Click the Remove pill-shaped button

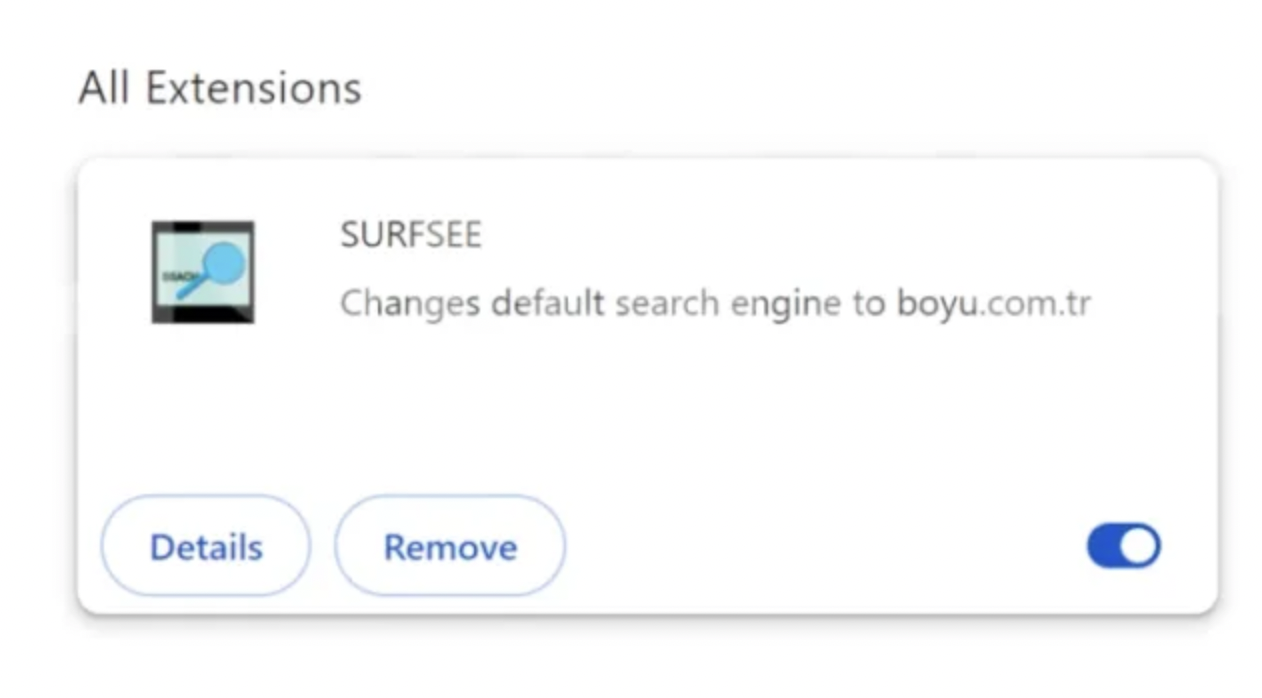pyautogui.click(x=449, y=546)
